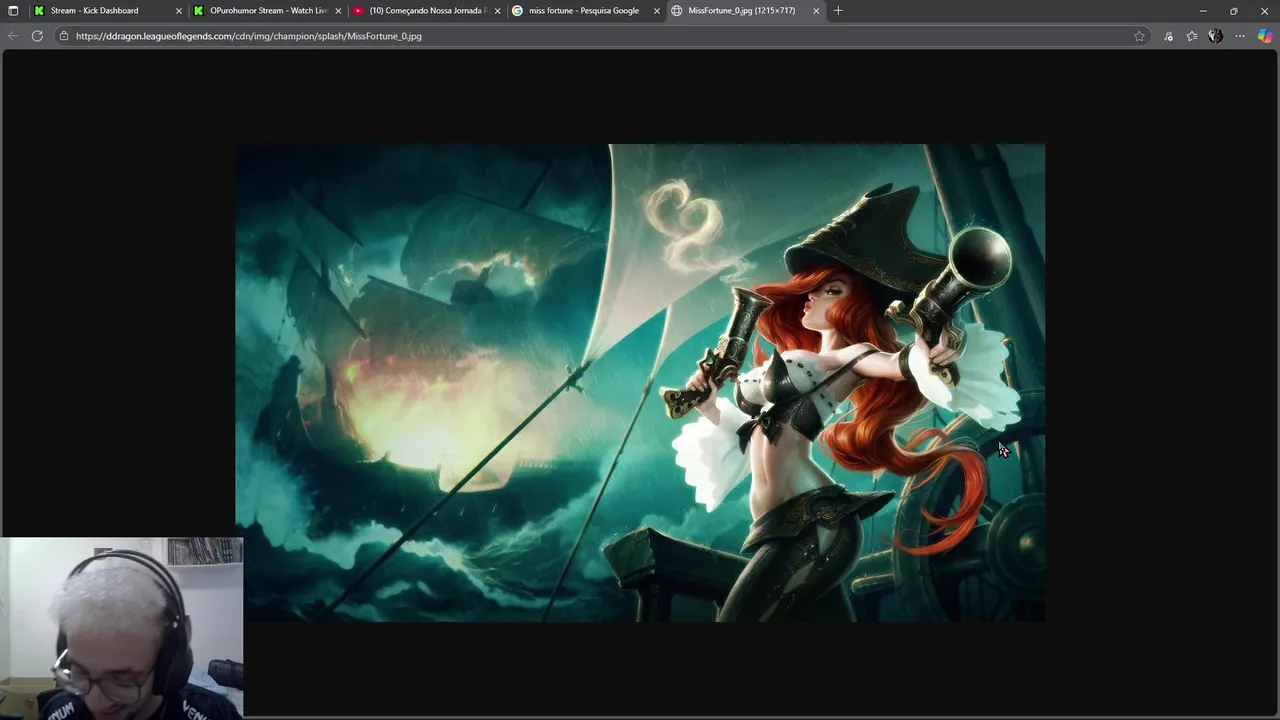Minimize the browser window
The height and width of the screenshot is (720, 1280).
(1203, 11)
